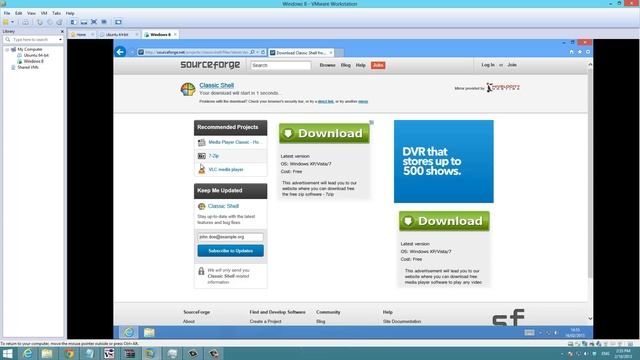
Task: Click the right green Download ad button
Action: pos(444,221)
